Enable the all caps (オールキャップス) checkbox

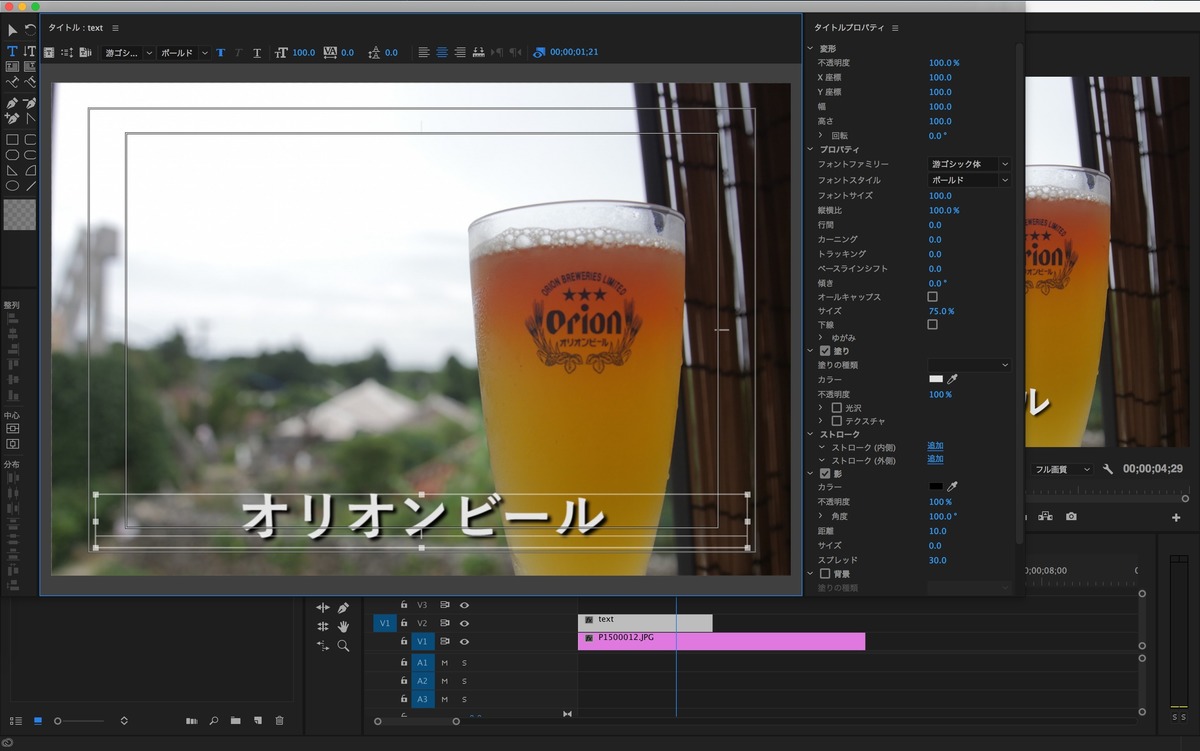pyautogui.click(x=933, y=297)
